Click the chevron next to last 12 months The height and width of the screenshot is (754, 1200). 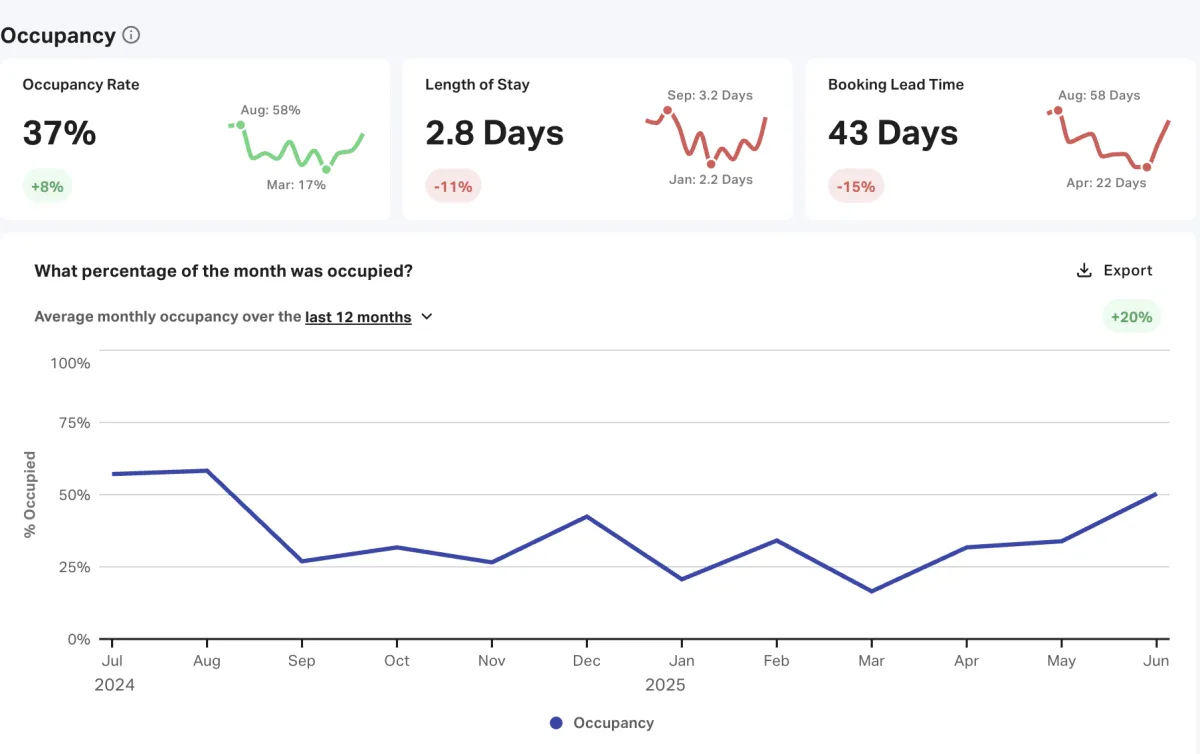(427, 317)
